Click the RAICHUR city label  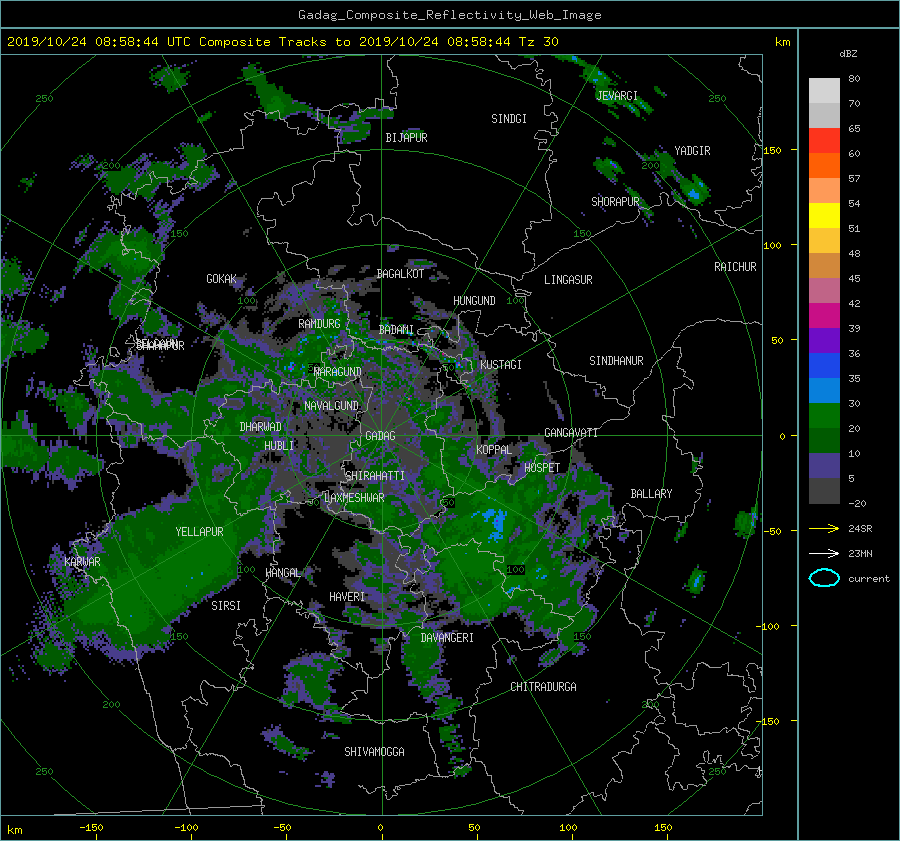point(735,267)
